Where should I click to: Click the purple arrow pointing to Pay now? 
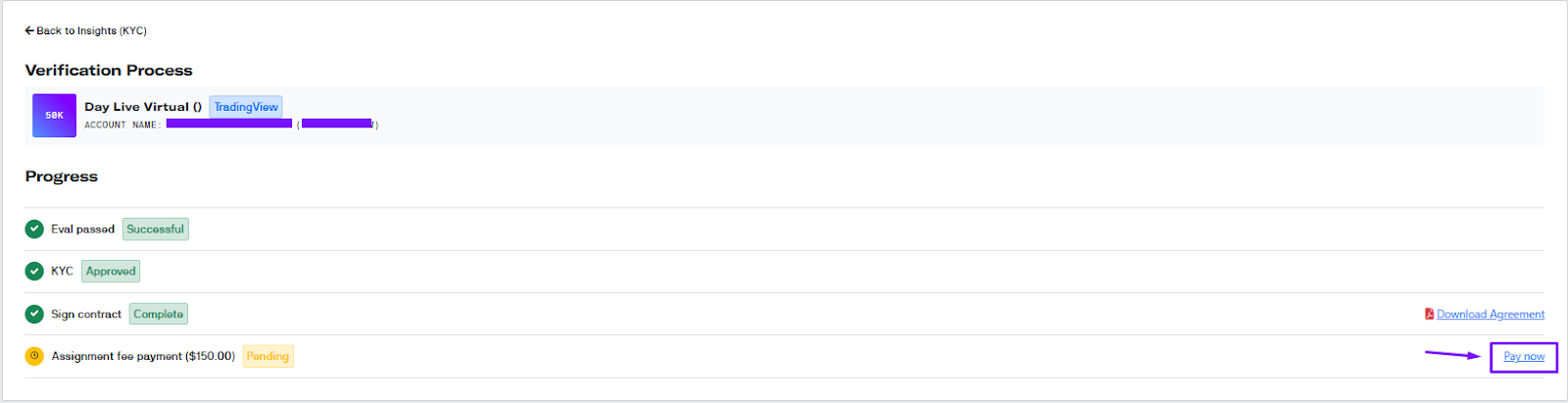1452,355
